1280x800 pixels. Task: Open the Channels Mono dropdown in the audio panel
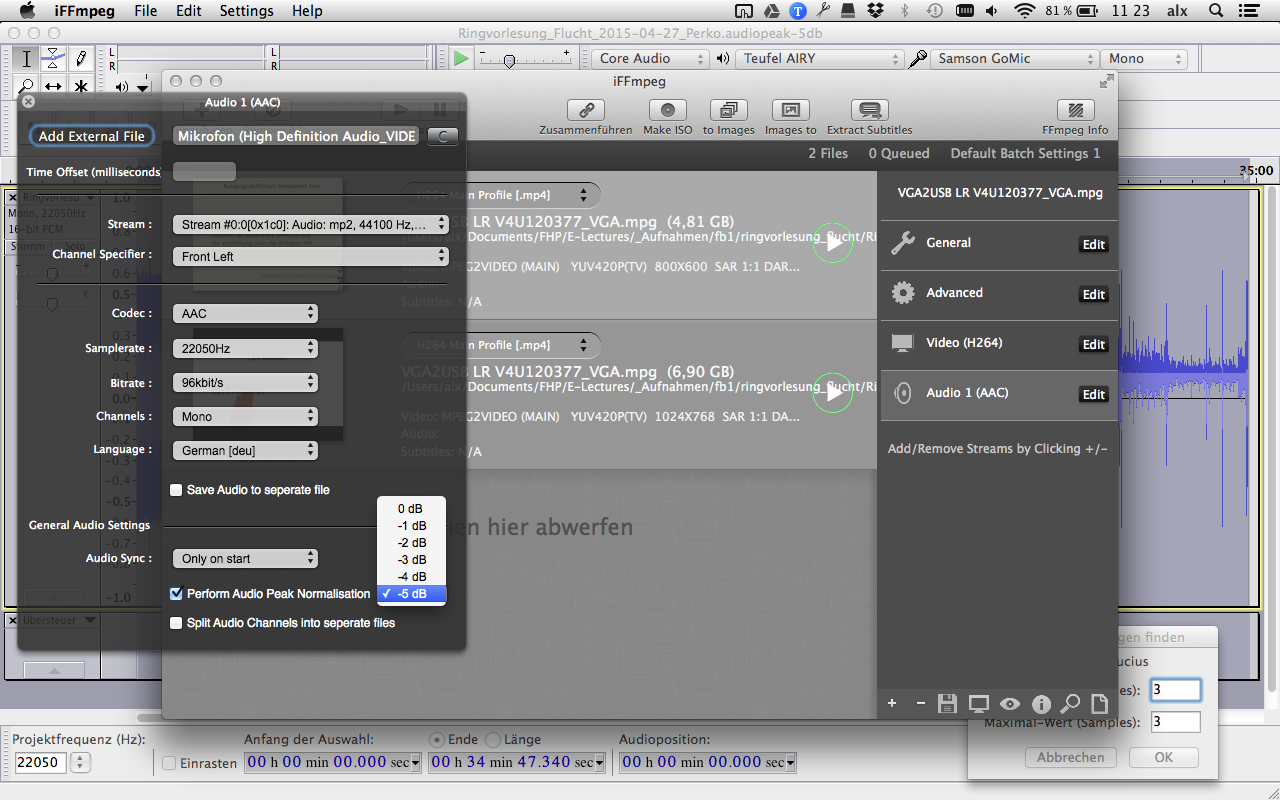245,417
